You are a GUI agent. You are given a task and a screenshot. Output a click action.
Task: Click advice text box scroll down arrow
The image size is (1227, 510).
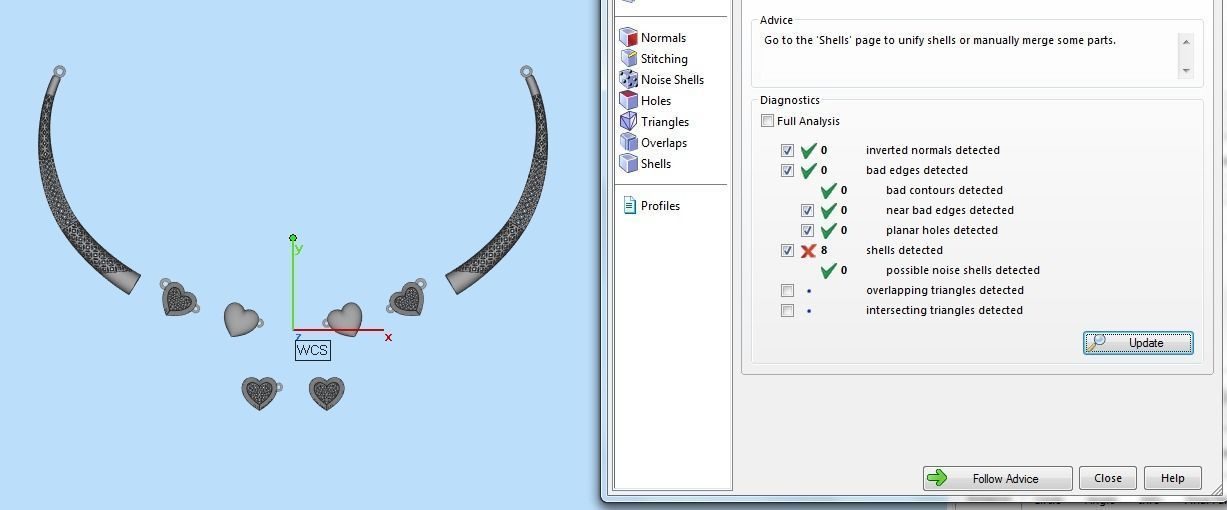[x=1186, y=70]
